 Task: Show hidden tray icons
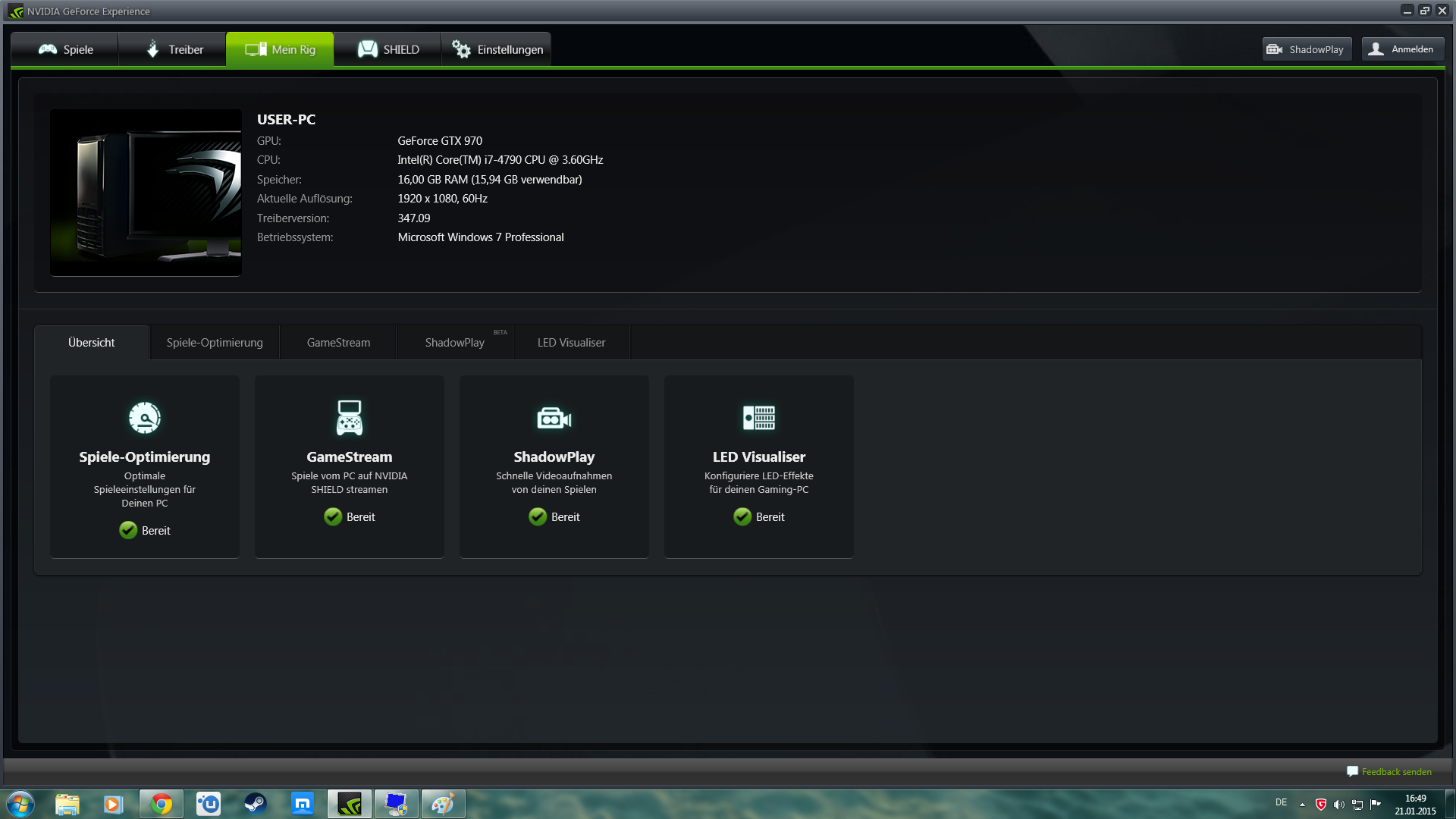[x=1302, y=805]
